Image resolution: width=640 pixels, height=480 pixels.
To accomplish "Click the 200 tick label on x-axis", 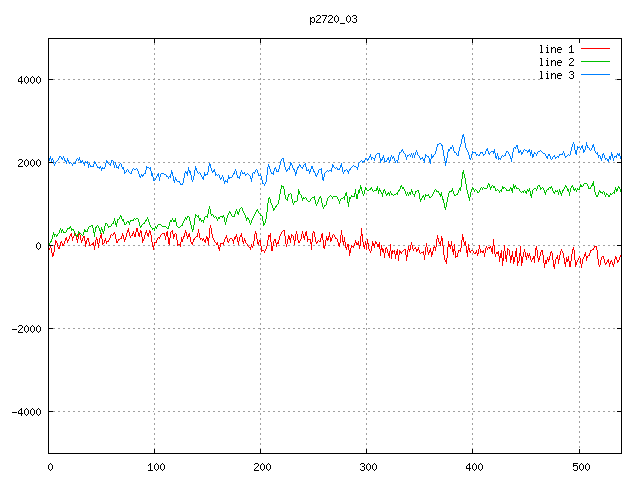I will click(261, 466).
